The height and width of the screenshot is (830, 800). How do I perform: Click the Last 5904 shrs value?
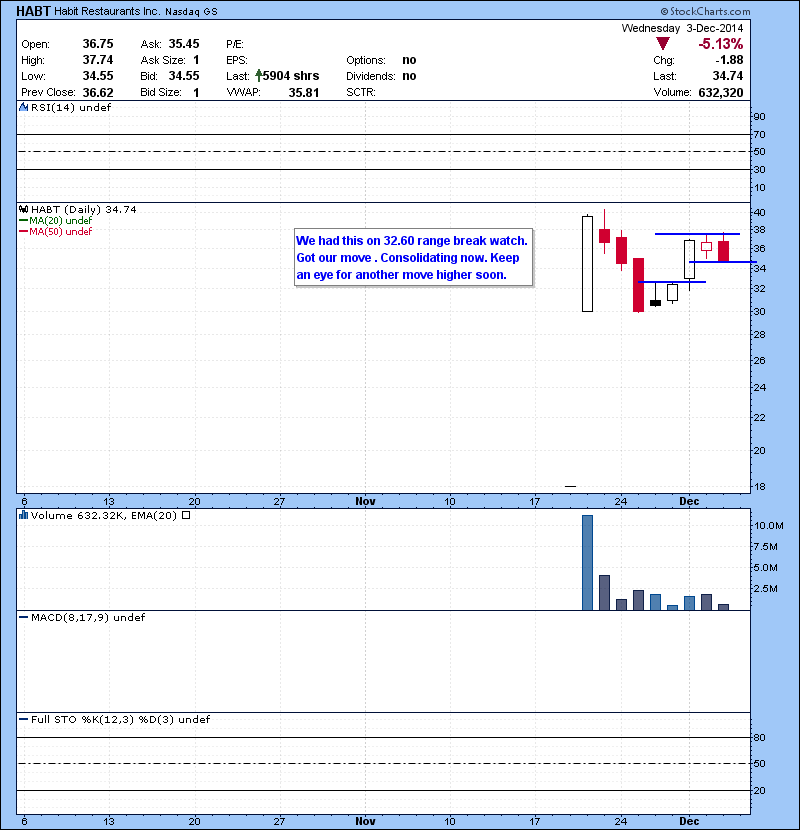click(x=291, y=76)
